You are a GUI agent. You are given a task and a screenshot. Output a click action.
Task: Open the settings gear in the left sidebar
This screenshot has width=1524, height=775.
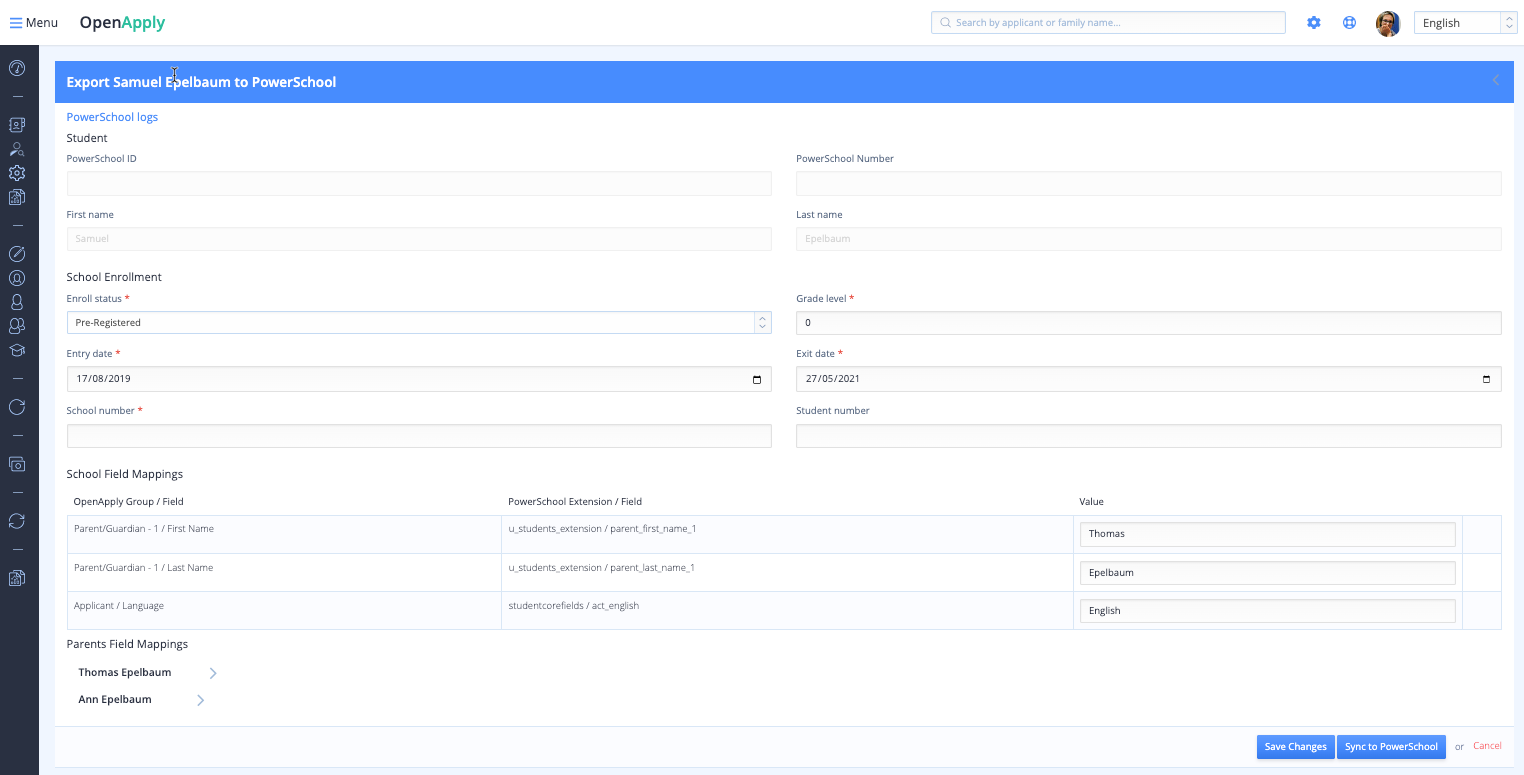coord(17,173)
